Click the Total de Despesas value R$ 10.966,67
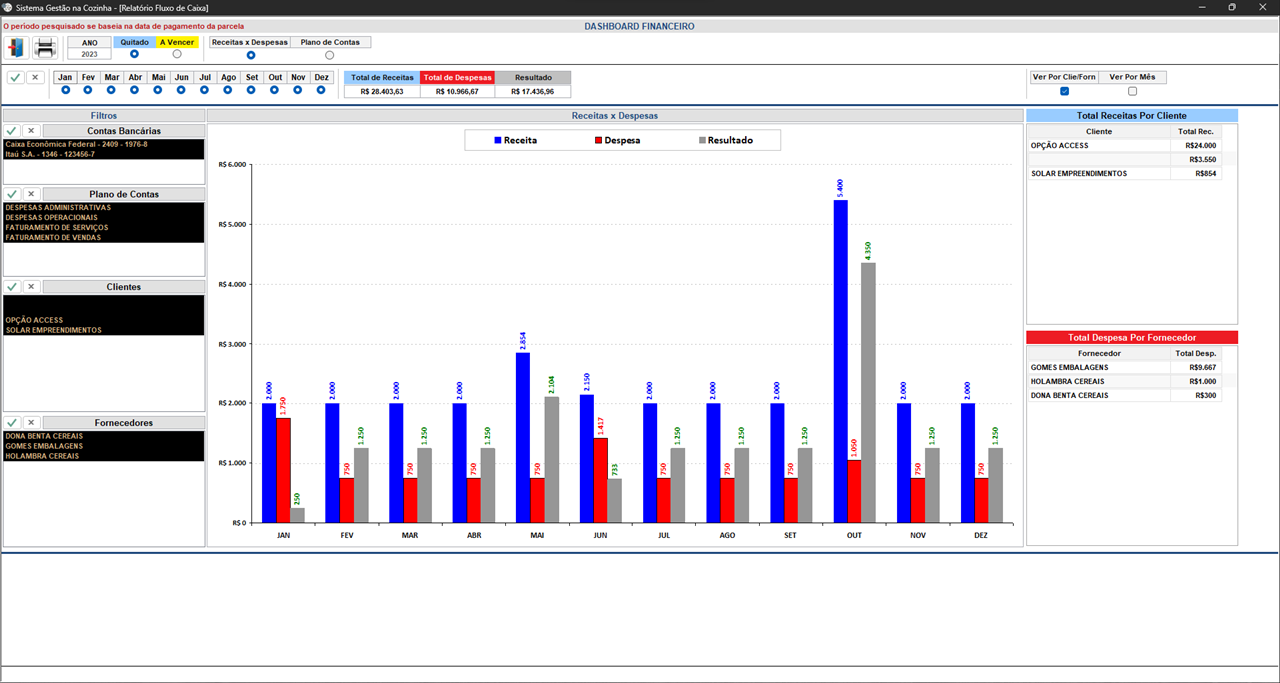Image resolution: width=1280 pixels, height=683 pixels. pos(458,91)
